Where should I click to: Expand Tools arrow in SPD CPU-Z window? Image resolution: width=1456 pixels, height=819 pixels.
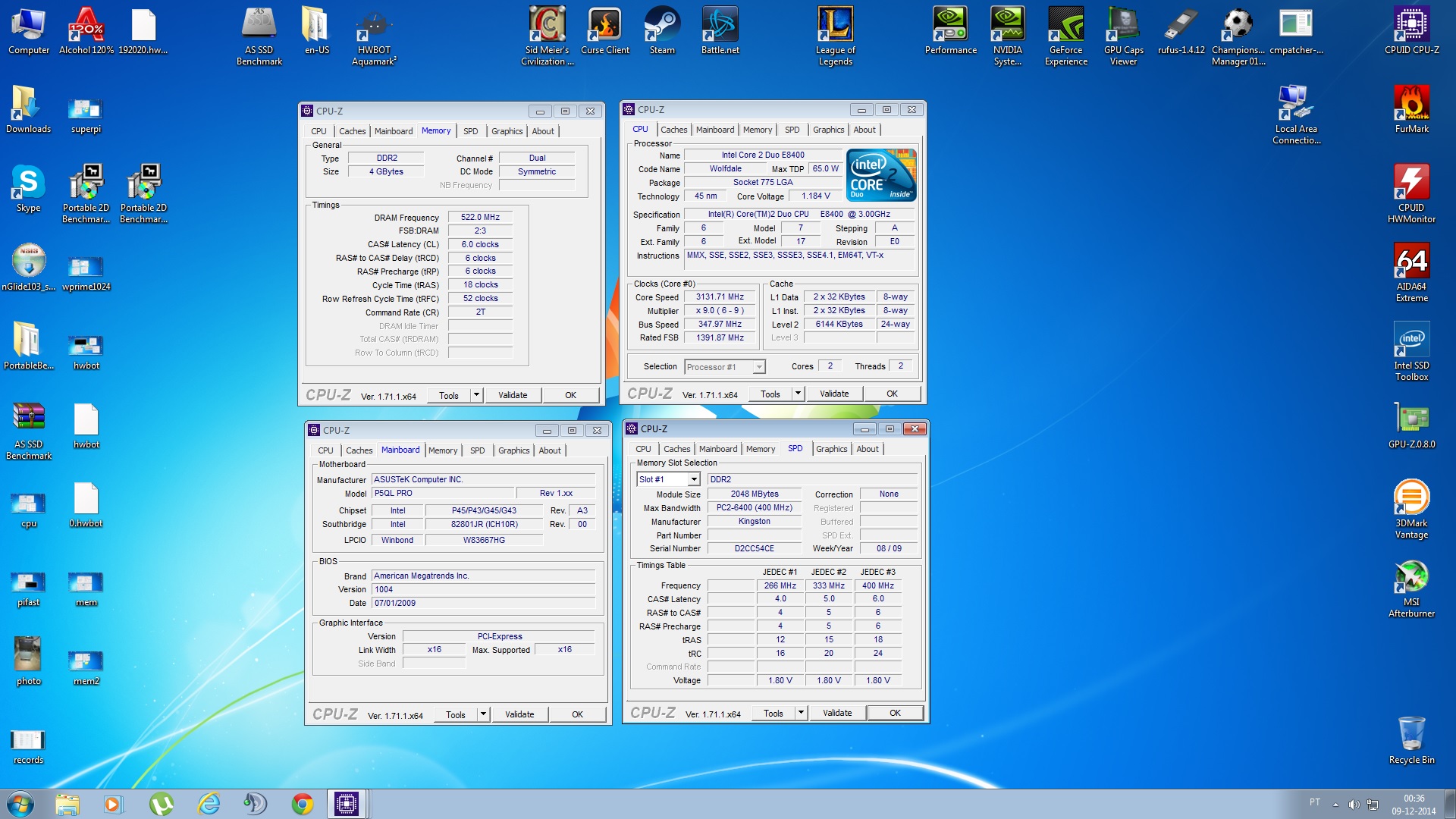(x=801, y=713)
